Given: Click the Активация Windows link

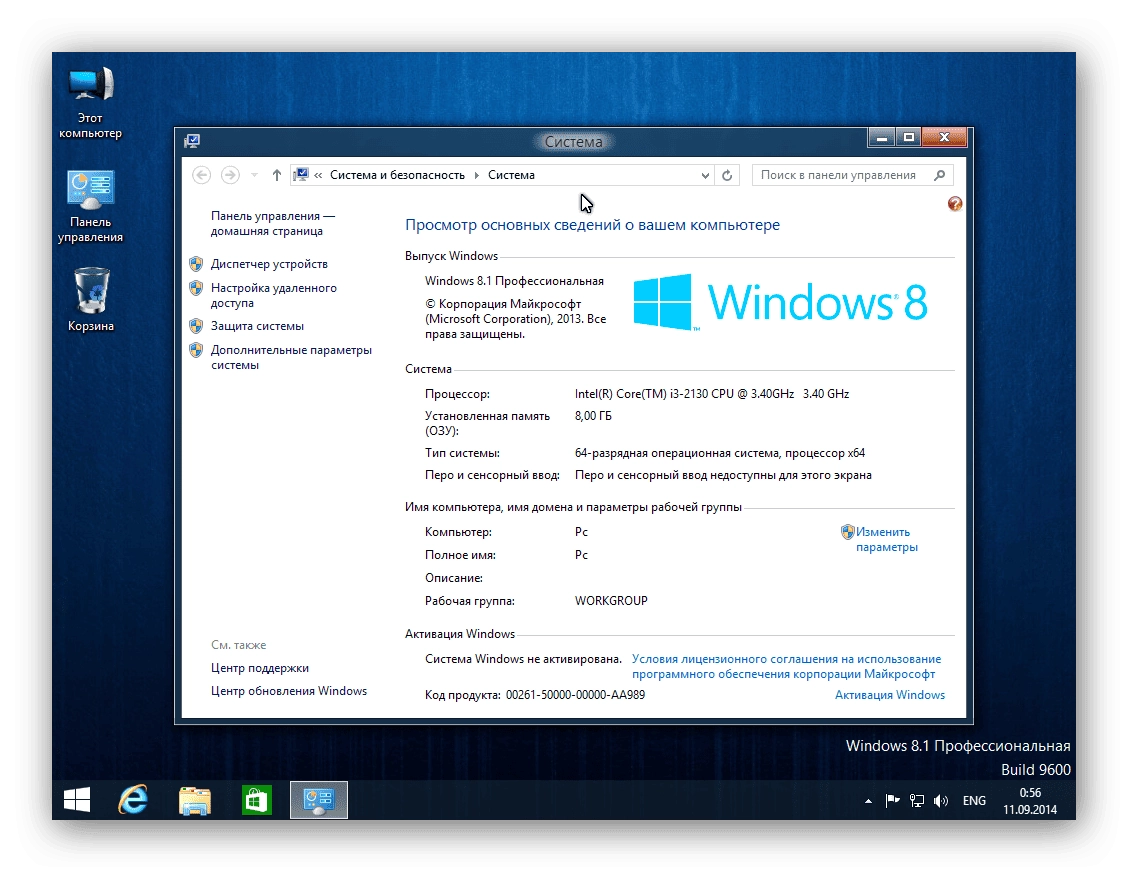Looking at the screenshot, I should [x=890, y=695].
